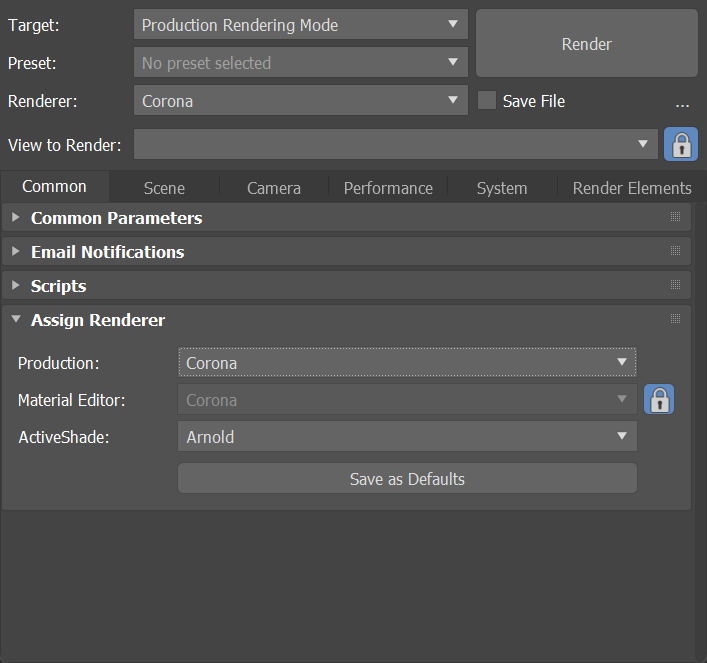
Task: Switch to the Camera tab
Action: [x=274, y=188]
